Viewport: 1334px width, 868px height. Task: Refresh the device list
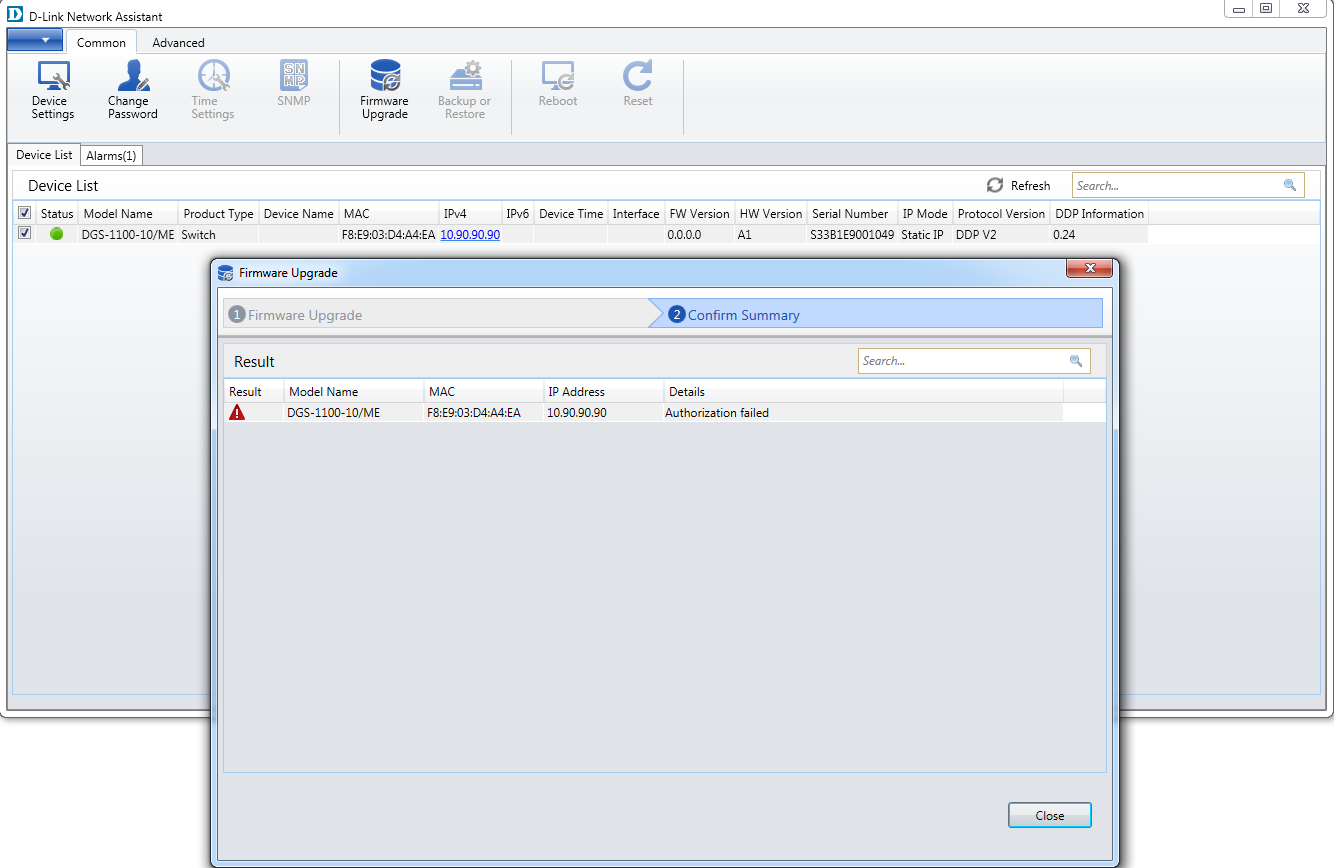[x=1019, y=185]
